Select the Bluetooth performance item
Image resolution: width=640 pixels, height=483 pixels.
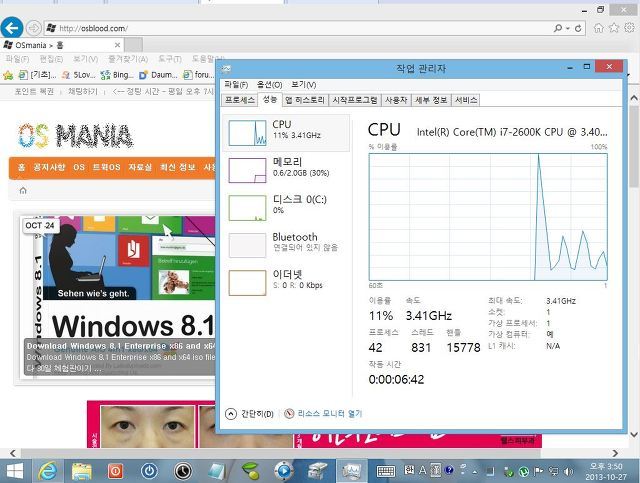[x=287, y=245]
